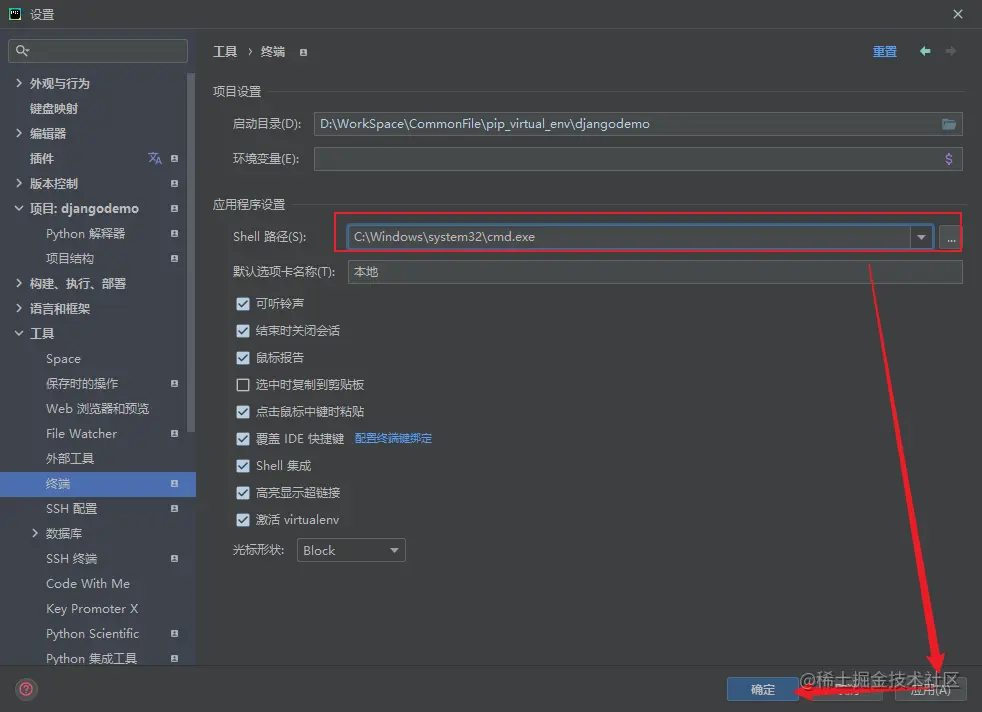Image resolution: width=982 pixels, height=712 pixels.
Task: Expand the 数据库 tree node
Action: coord(34,534)
